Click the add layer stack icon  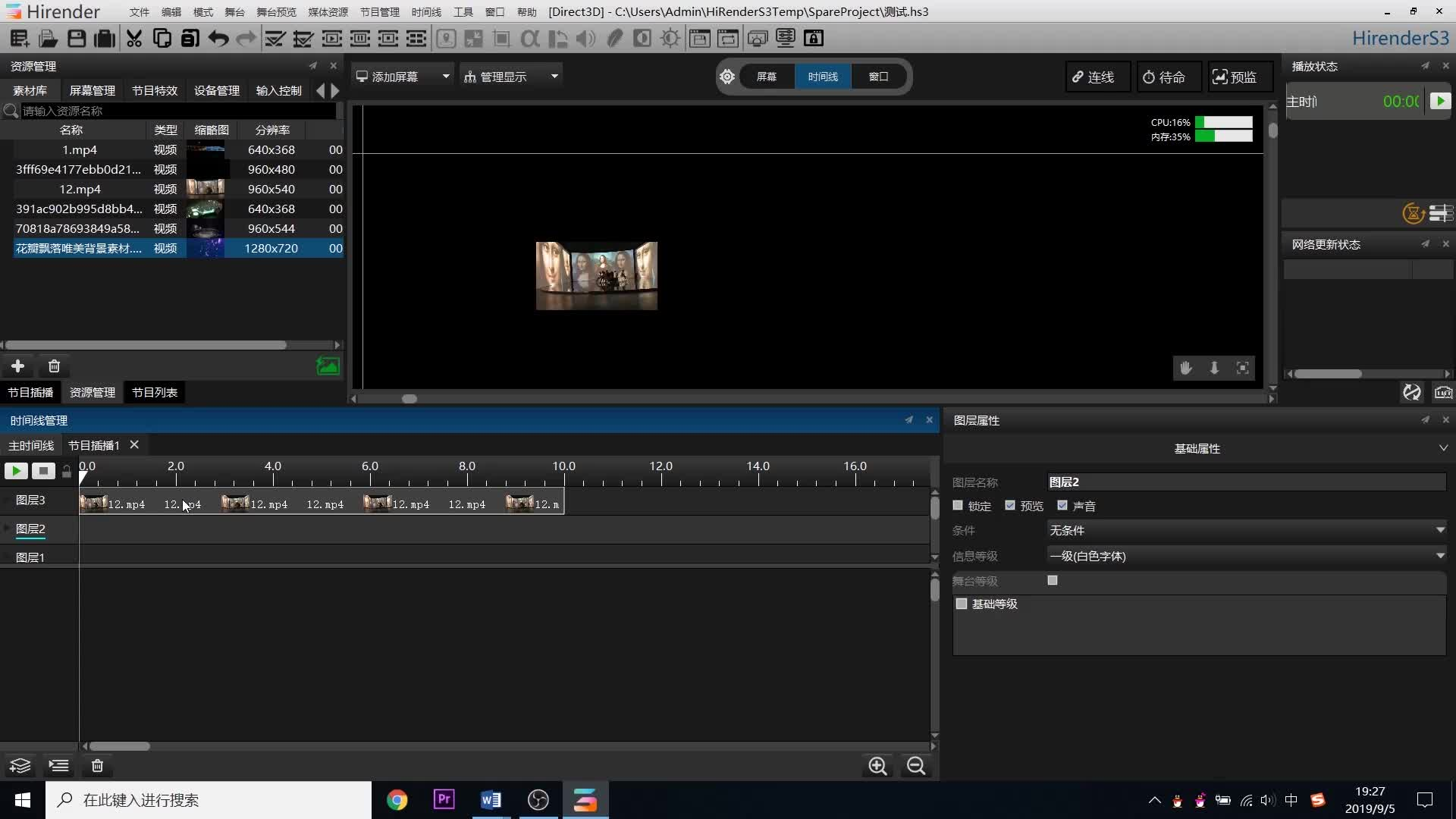click(20, 766)
